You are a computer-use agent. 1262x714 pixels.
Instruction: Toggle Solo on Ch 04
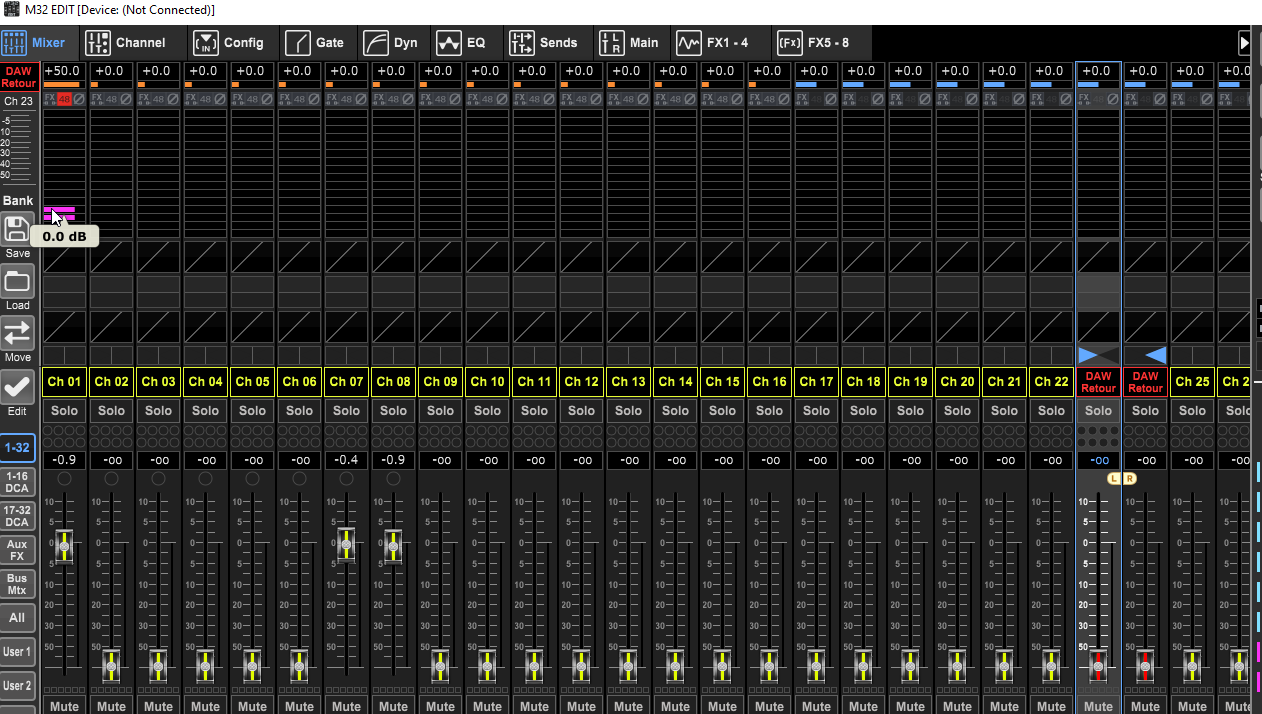click(205, 411)
